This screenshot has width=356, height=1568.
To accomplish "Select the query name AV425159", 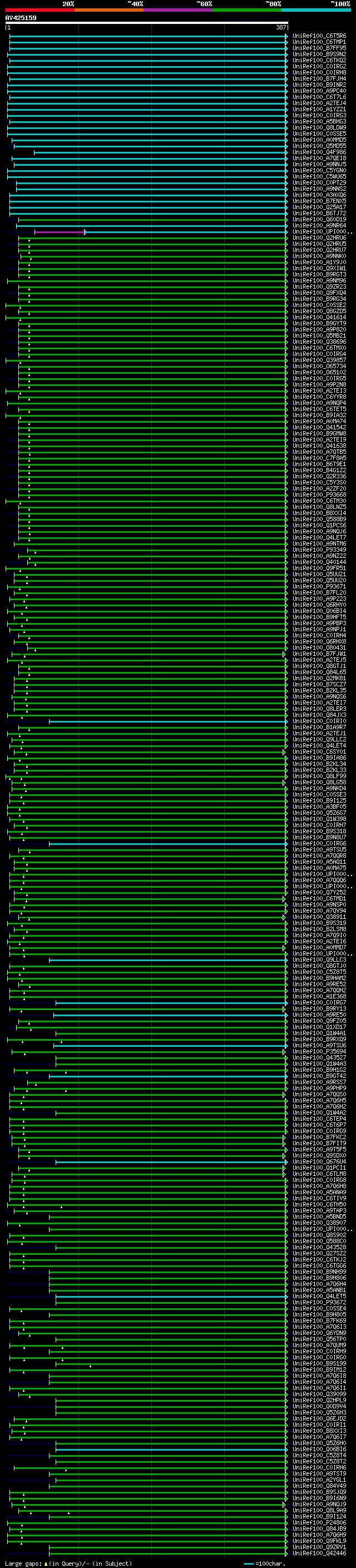I will tap(21, 18).
